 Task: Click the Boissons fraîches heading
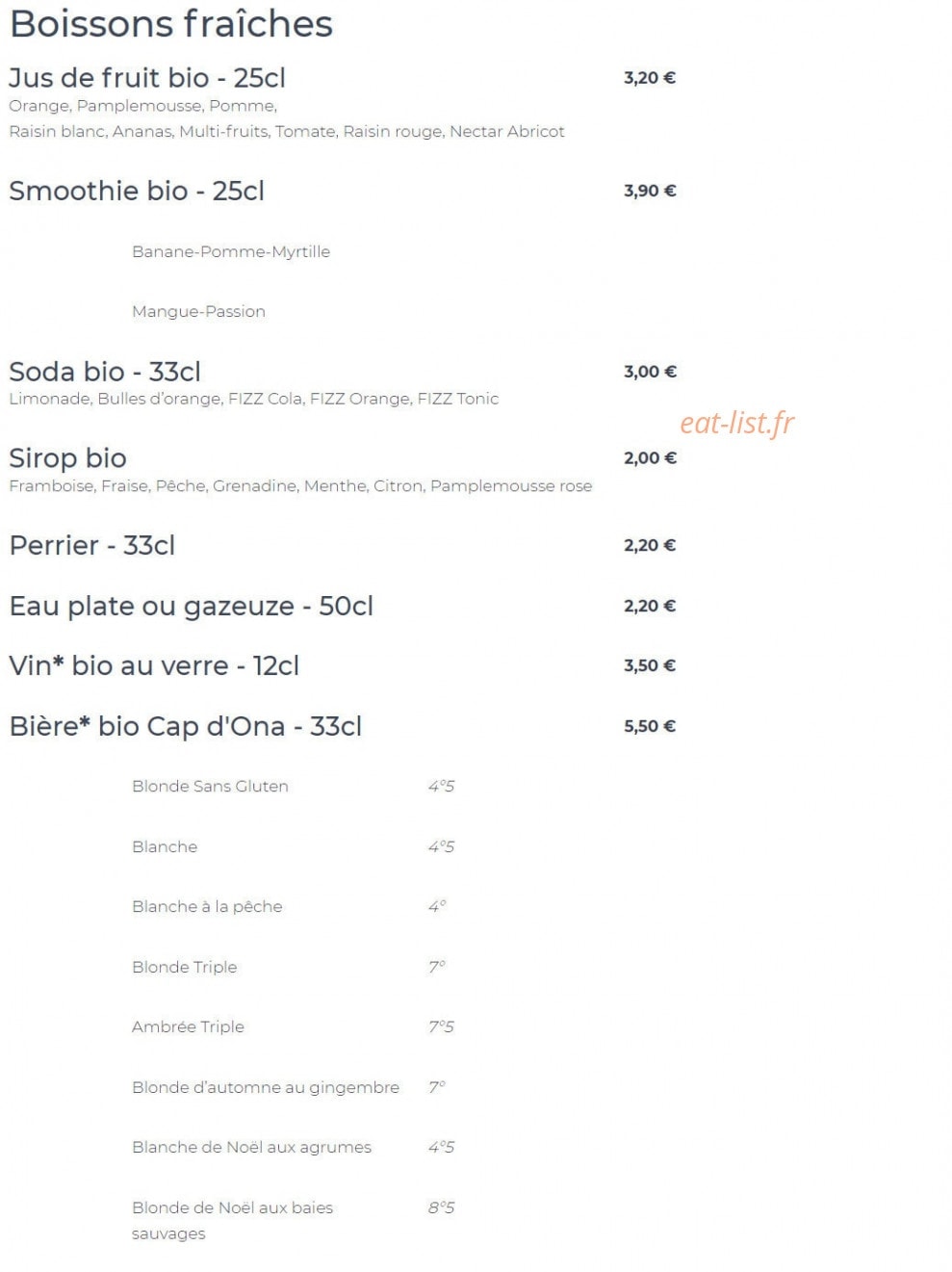tap(171, 24)
